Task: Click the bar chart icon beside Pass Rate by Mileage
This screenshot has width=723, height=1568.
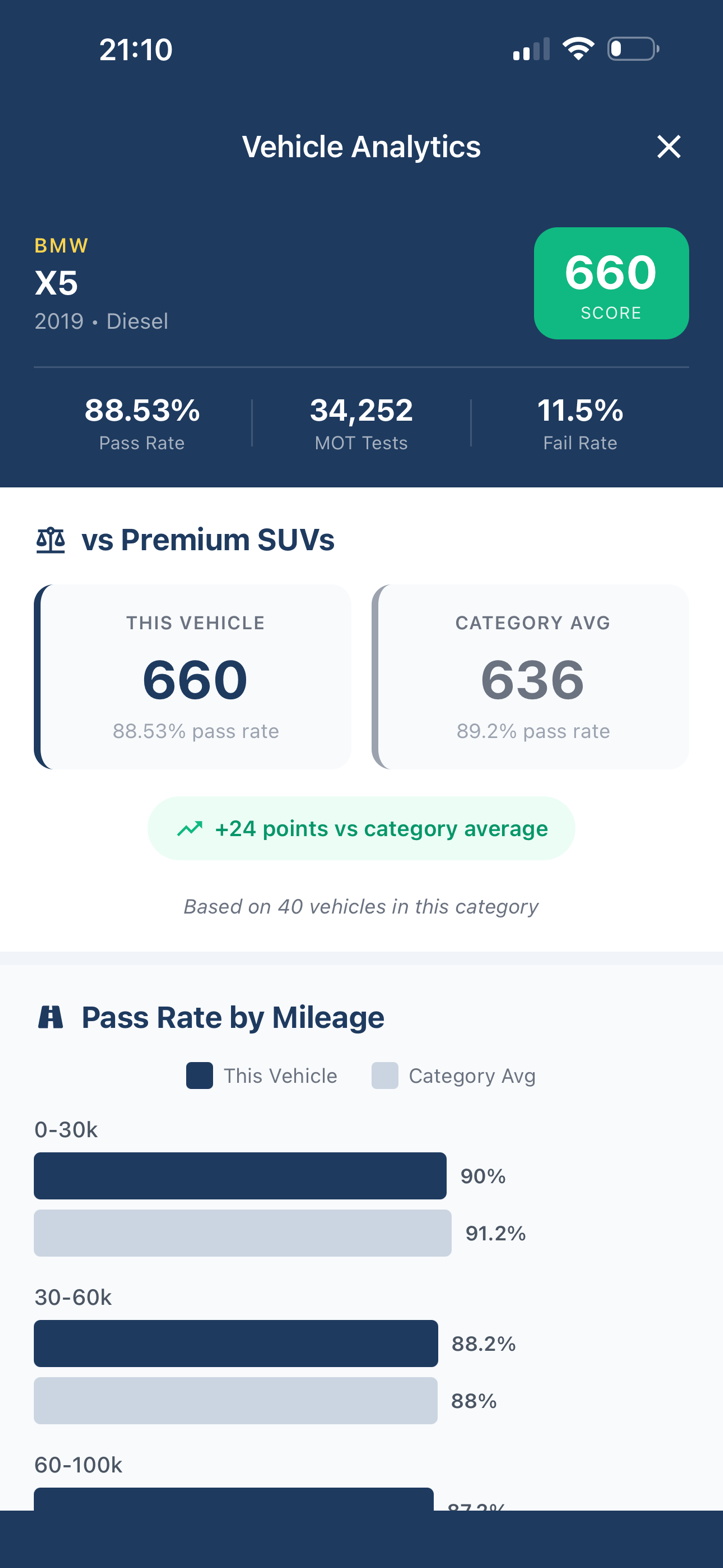Action: (x=49, y=1016)
